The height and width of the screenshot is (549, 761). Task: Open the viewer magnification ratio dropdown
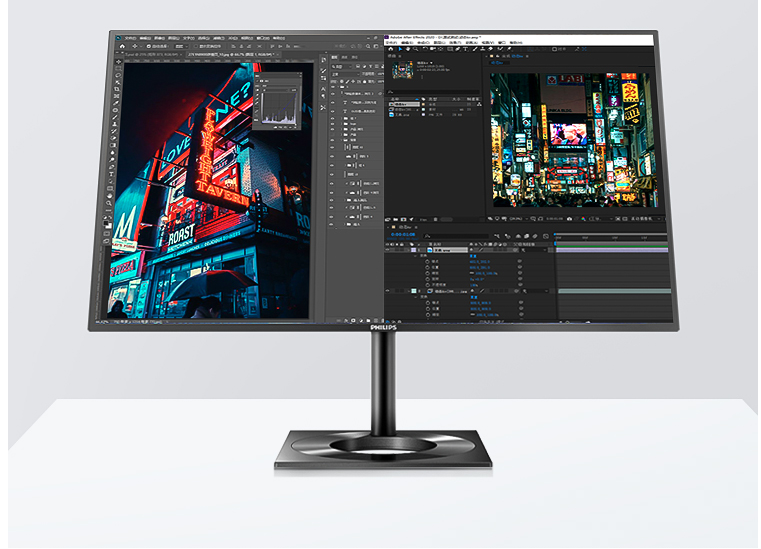pyautogui.click(x=517, y=219)
